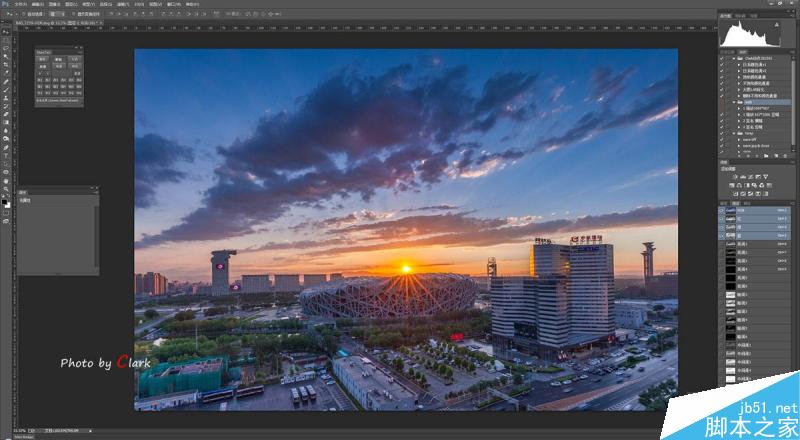Viewport: 800px width, 440px height.
Task: Select the History Brush tool
Action: pos(6,106)
